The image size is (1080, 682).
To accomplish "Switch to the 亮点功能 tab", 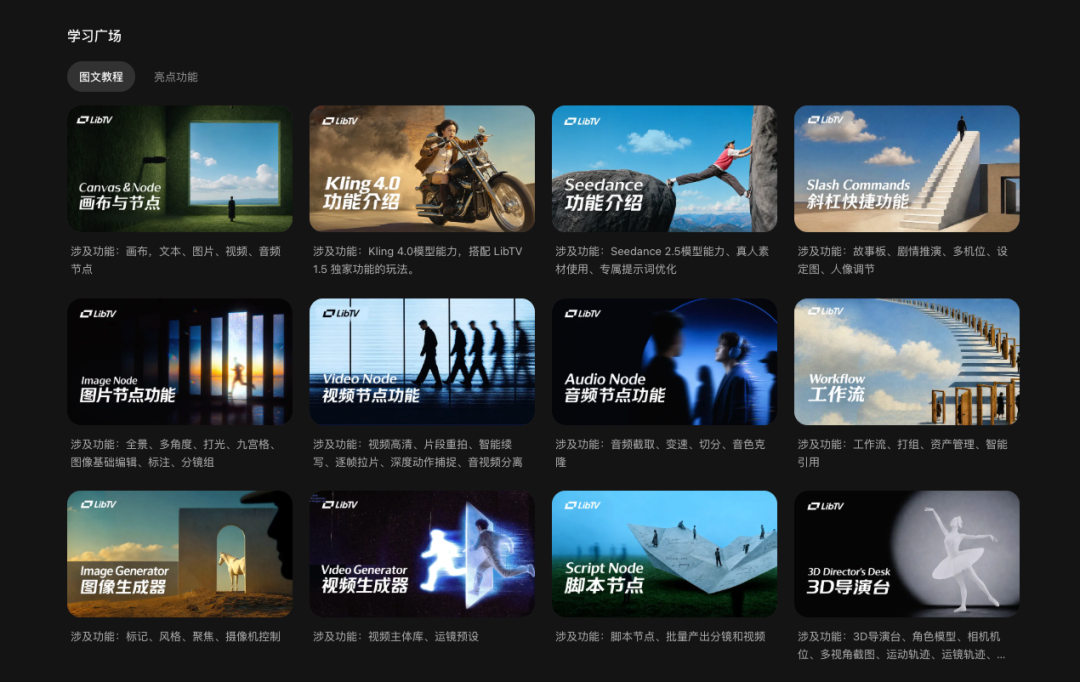I will (x=176, y=76).
